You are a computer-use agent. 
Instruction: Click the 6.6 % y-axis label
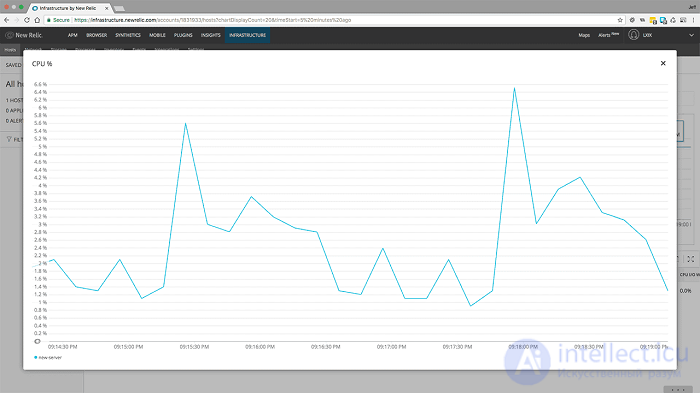(x=40, y=84)
